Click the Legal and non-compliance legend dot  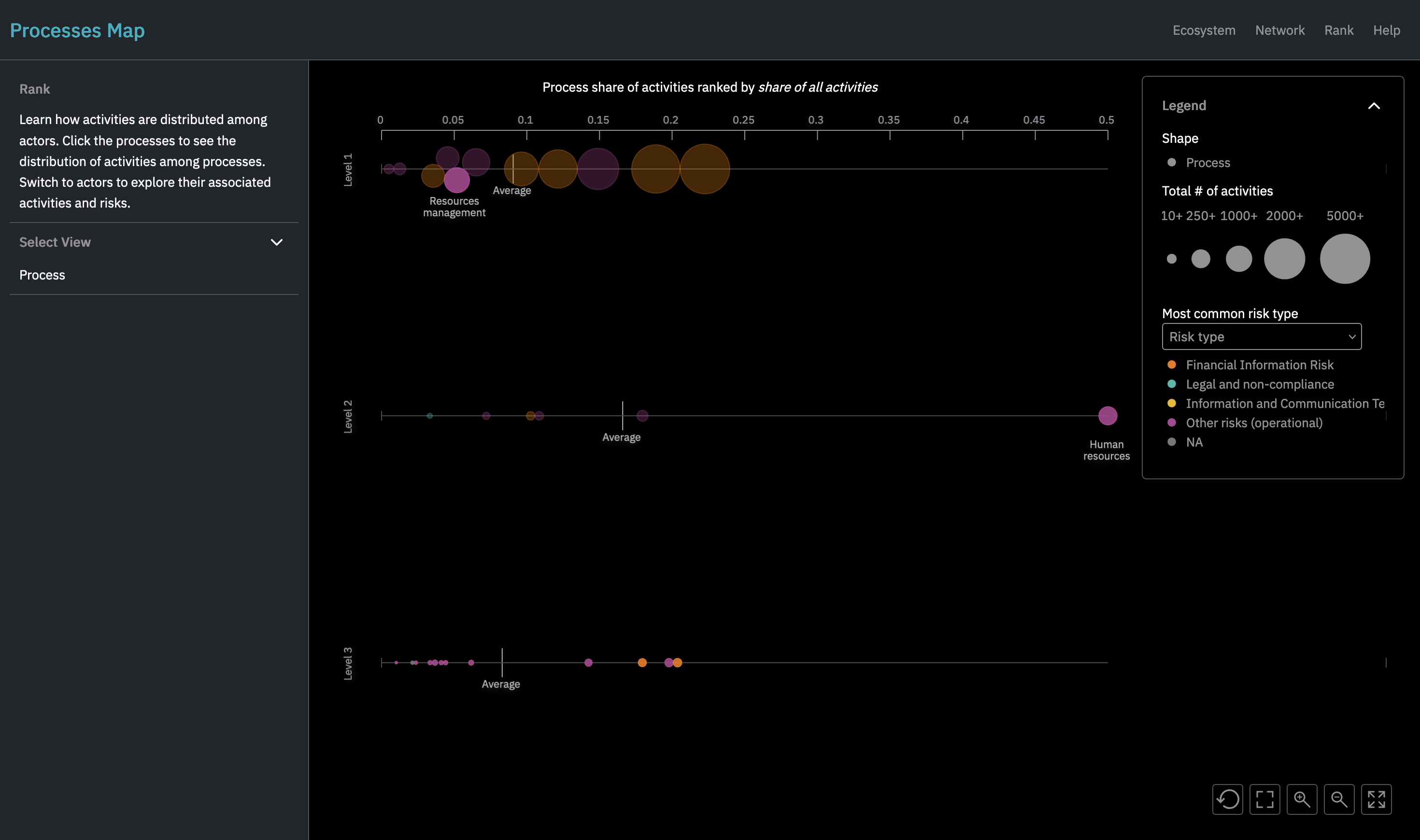coord(1171,384)
